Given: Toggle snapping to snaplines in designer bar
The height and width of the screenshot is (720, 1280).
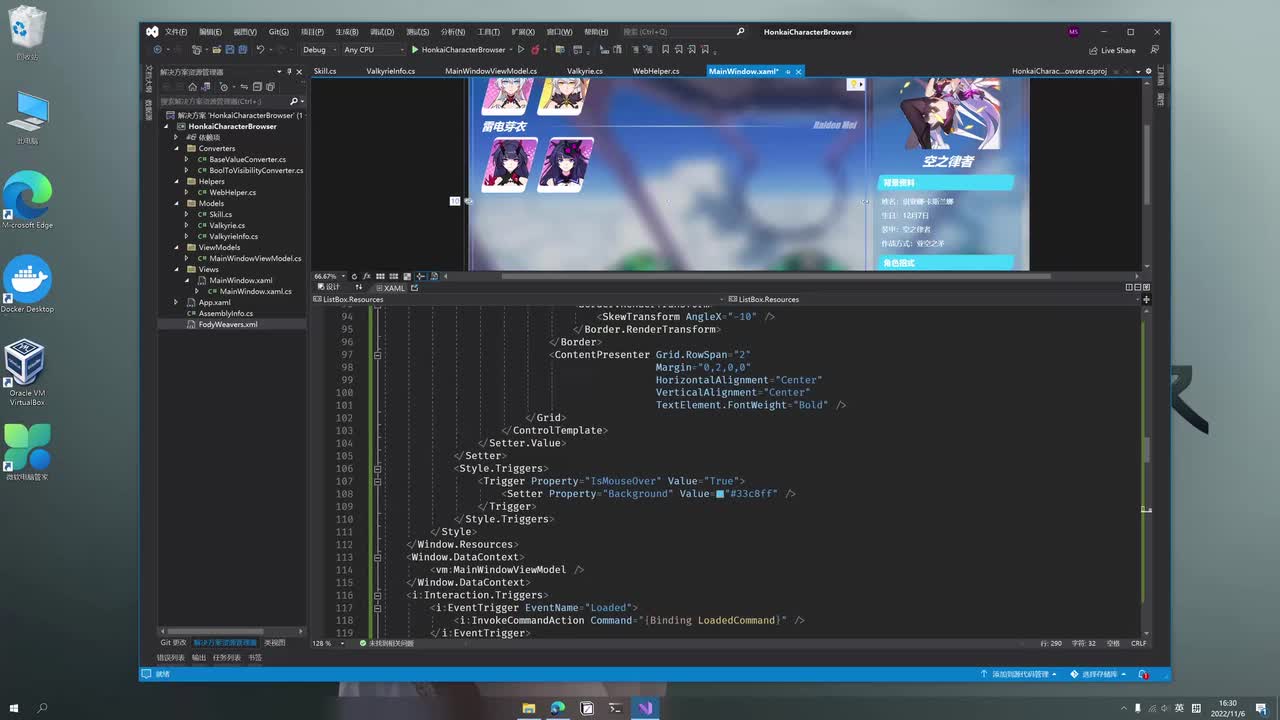Looking at the screenshot, I should pyautogui.click(x=420, y=276).
